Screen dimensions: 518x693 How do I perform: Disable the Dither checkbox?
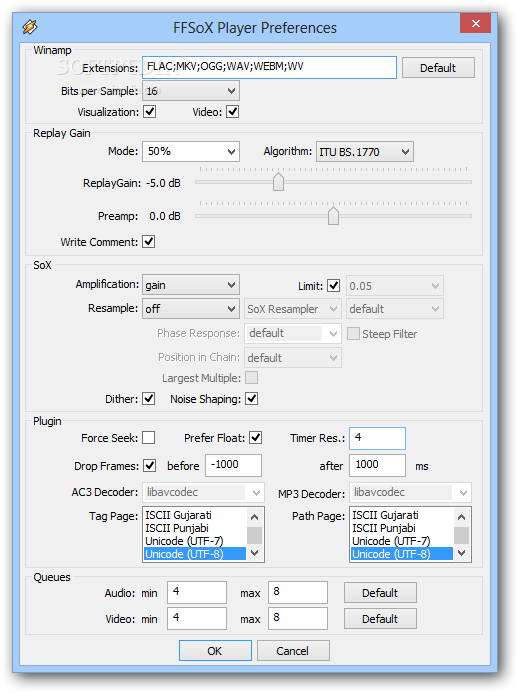click(x=149, y=399)
